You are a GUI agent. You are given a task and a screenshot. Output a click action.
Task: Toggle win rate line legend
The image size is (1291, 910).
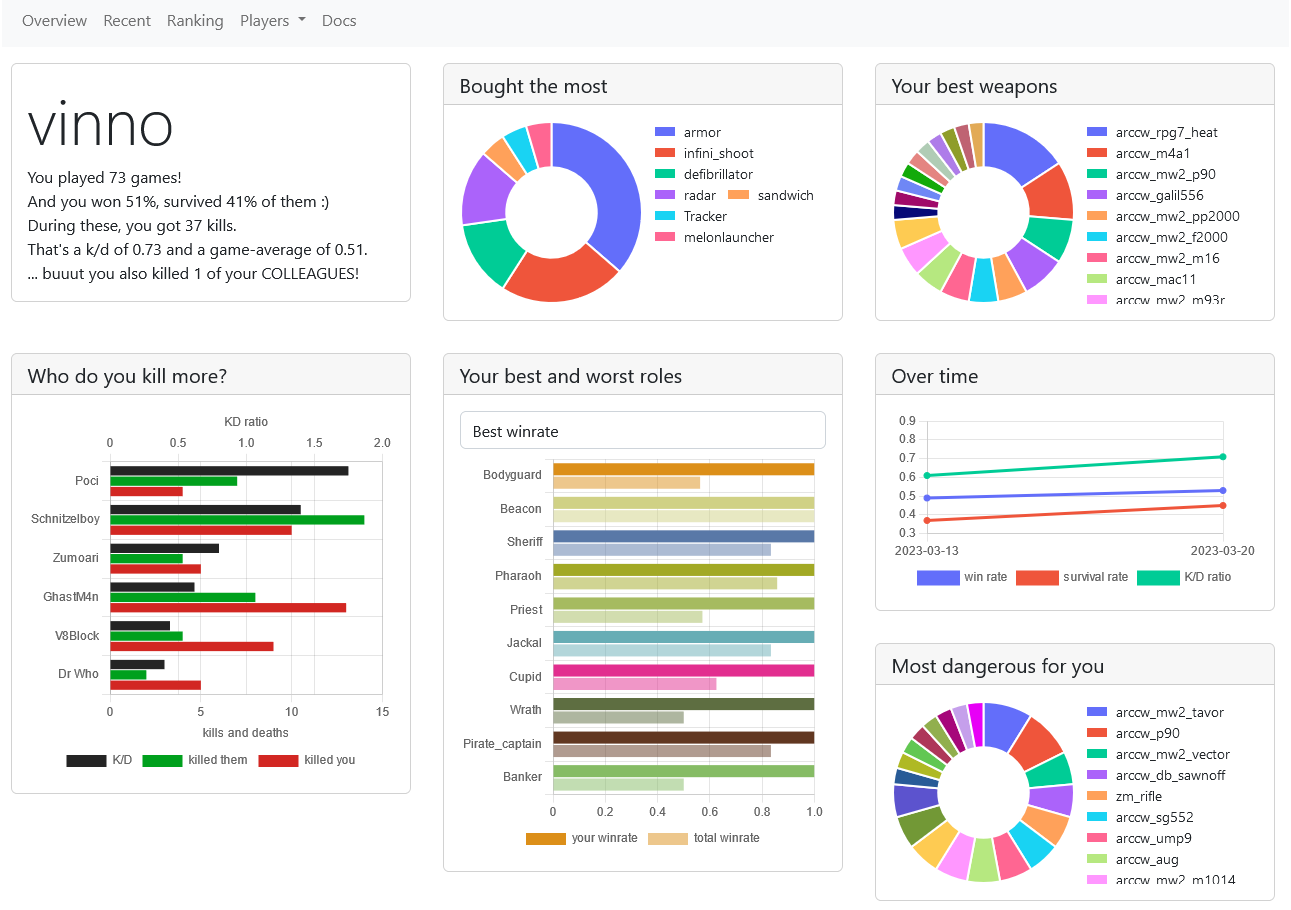click(x=961, y=578)
